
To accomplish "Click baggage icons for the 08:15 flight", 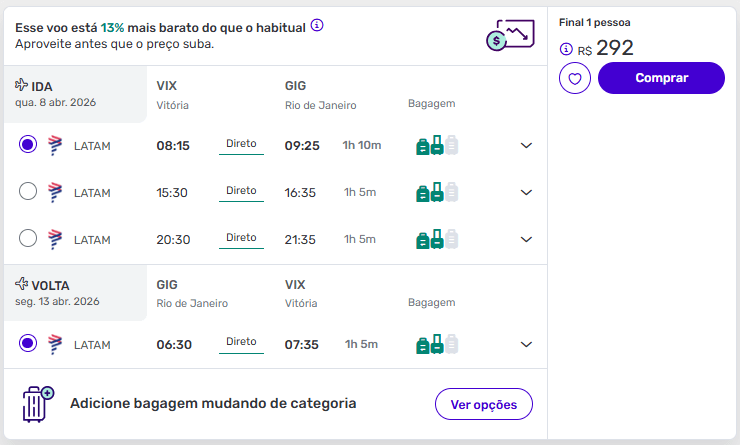I will click(x=436, y=146).
